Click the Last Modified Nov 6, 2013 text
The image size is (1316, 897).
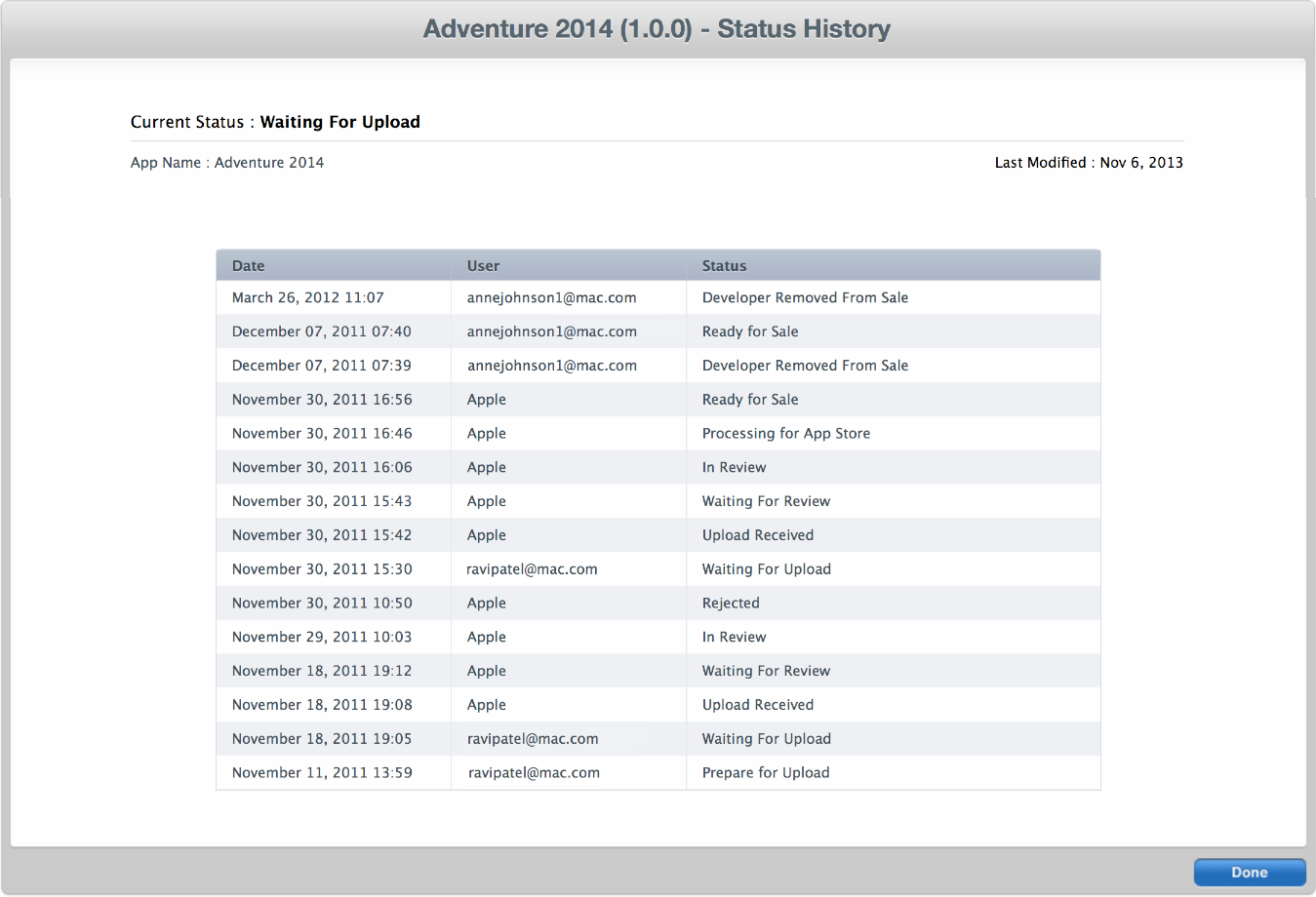[1088, 162]
